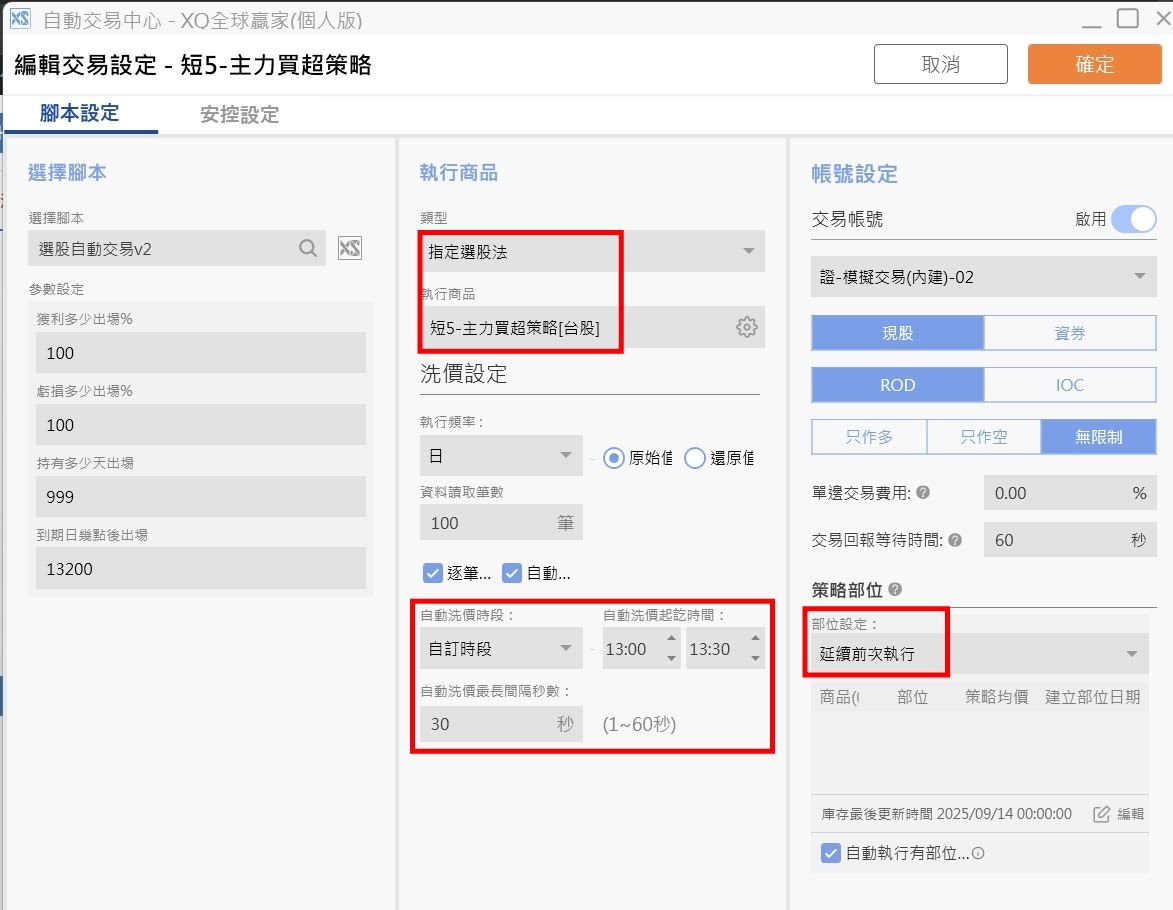The image size is (1173, 910).
Task: Click help icon next to 單邊交易費用
Action: click(923, 493)
